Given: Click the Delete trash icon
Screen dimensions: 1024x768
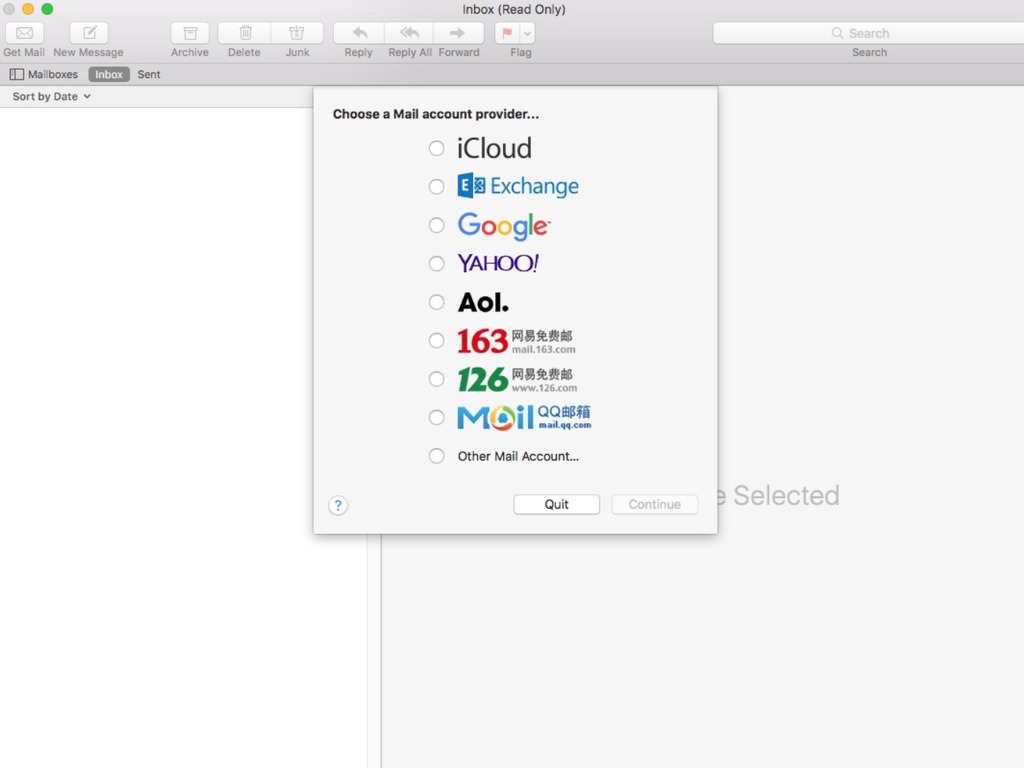Looking at the screenshot, I should tap(245, 33).
